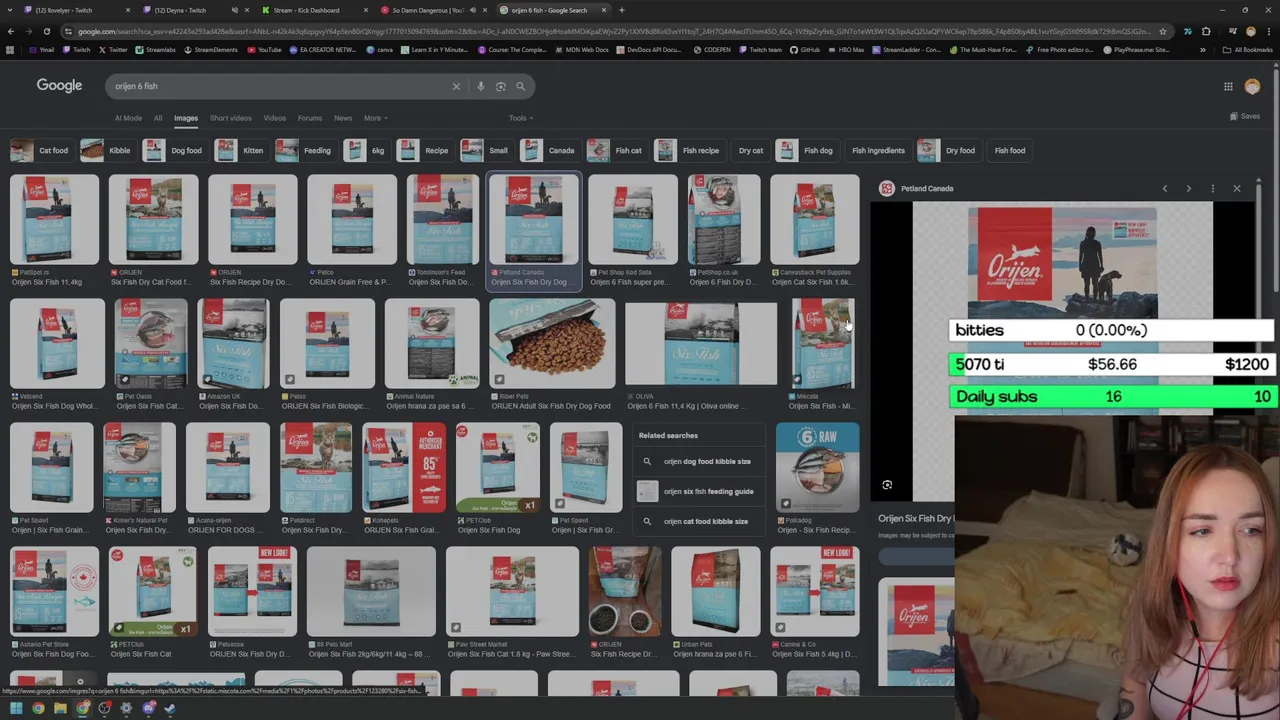
Task: Open the GitHub bookmark
Action: [805, 50]
